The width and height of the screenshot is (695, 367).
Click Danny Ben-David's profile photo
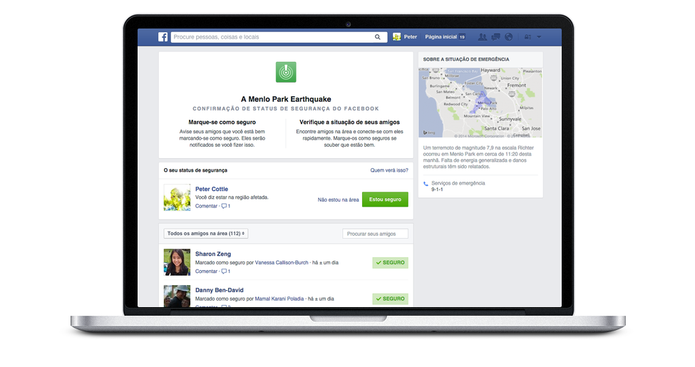(x=177, y=296)
